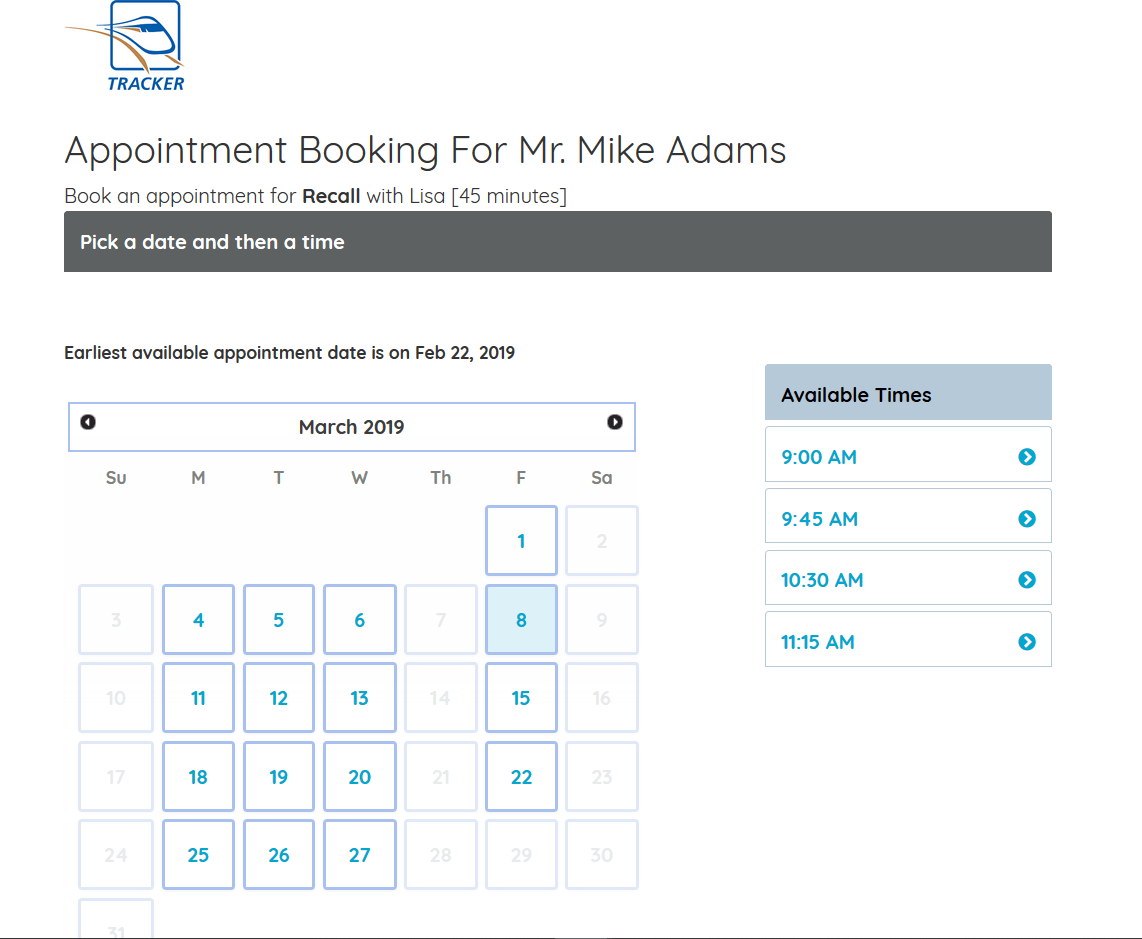Click arrow icon beside 9:00 AM

(1027, 457)
